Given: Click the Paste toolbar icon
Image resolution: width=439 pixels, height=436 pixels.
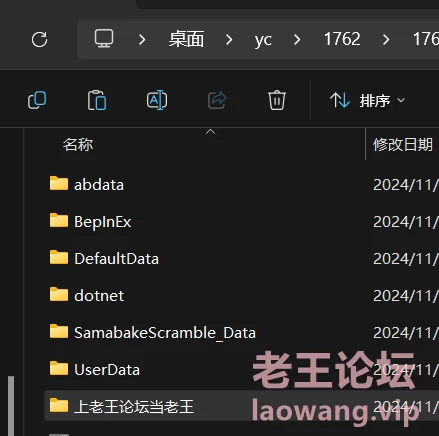Looking at the screenshot, I should point(97,100).
